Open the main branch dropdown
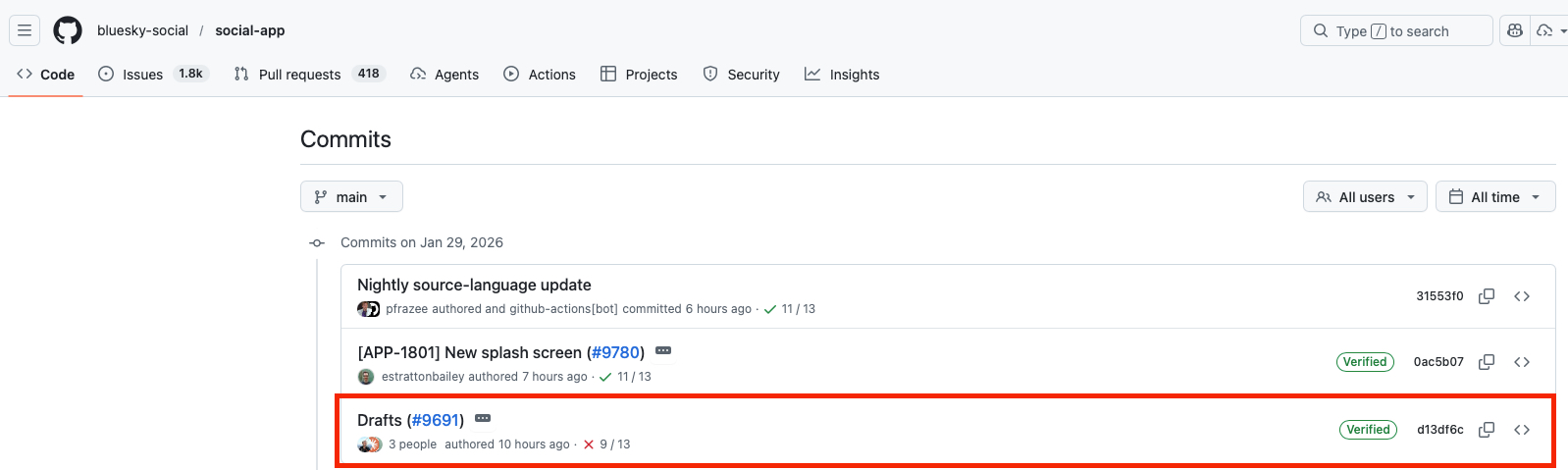1568x470 pixels. pyautogui.click(x=351, y=197)
